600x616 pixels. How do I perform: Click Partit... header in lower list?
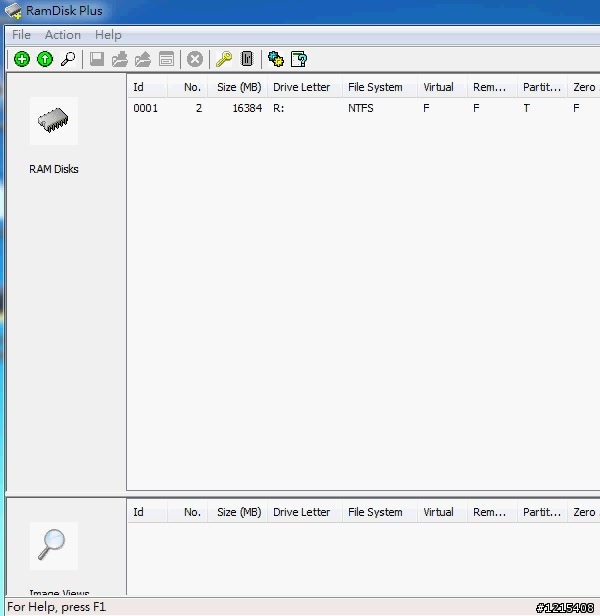542,512
